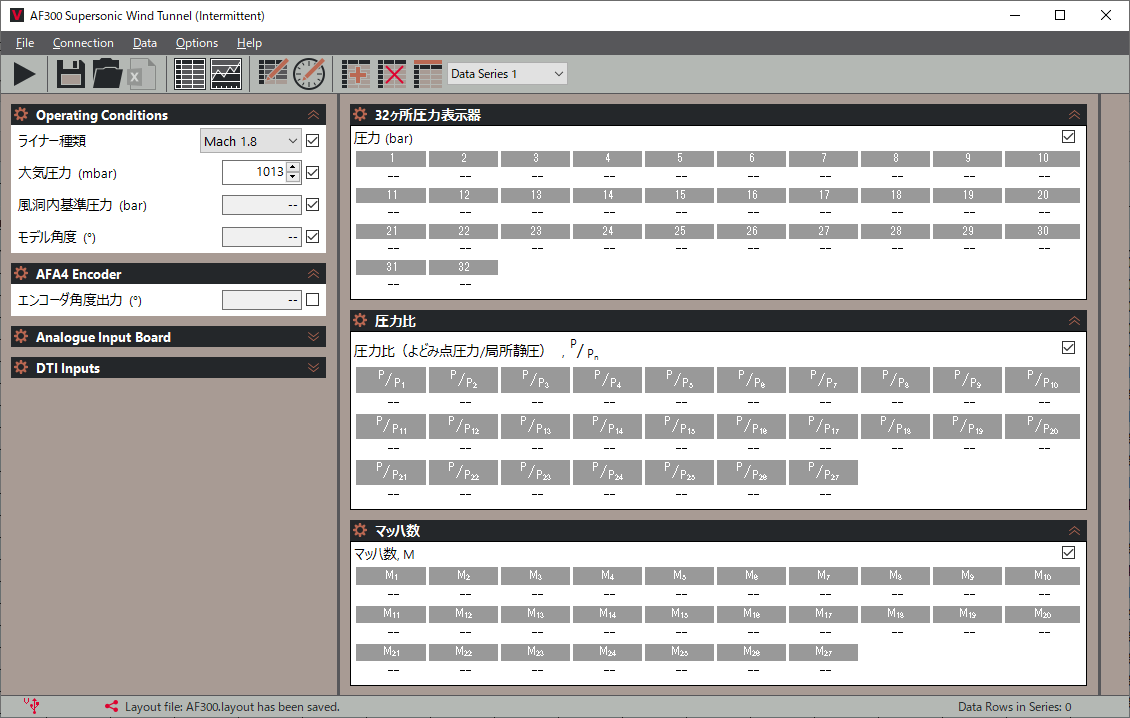
Task: Start data acquisition with the play button
Action: point(24,74)
